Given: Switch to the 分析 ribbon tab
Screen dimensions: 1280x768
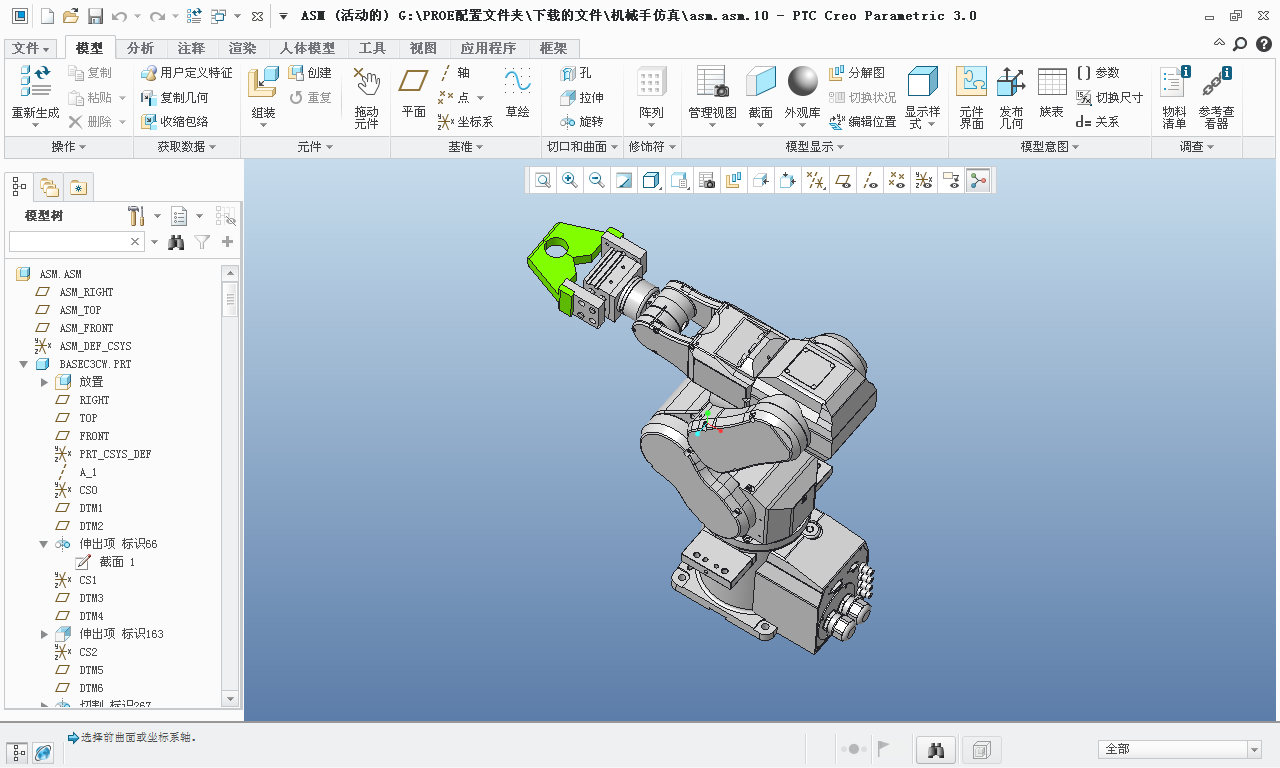Looking at the screenshot, I should (x=140, y=48).
